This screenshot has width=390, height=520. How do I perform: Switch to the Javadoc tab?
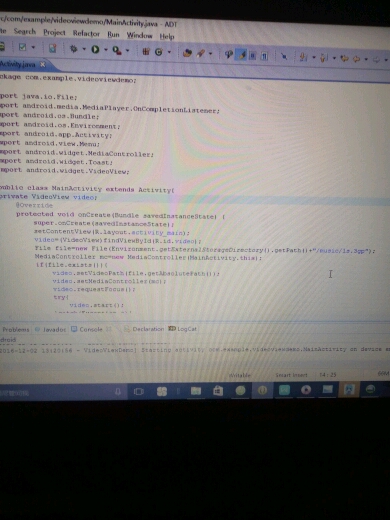point(51,329)
